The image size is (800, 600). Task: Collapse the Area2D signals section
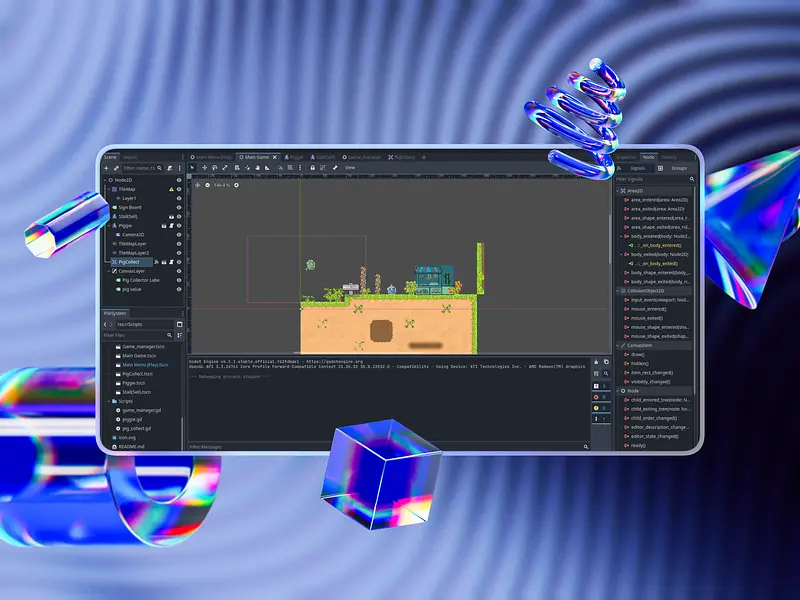click(x=618, y=189)
